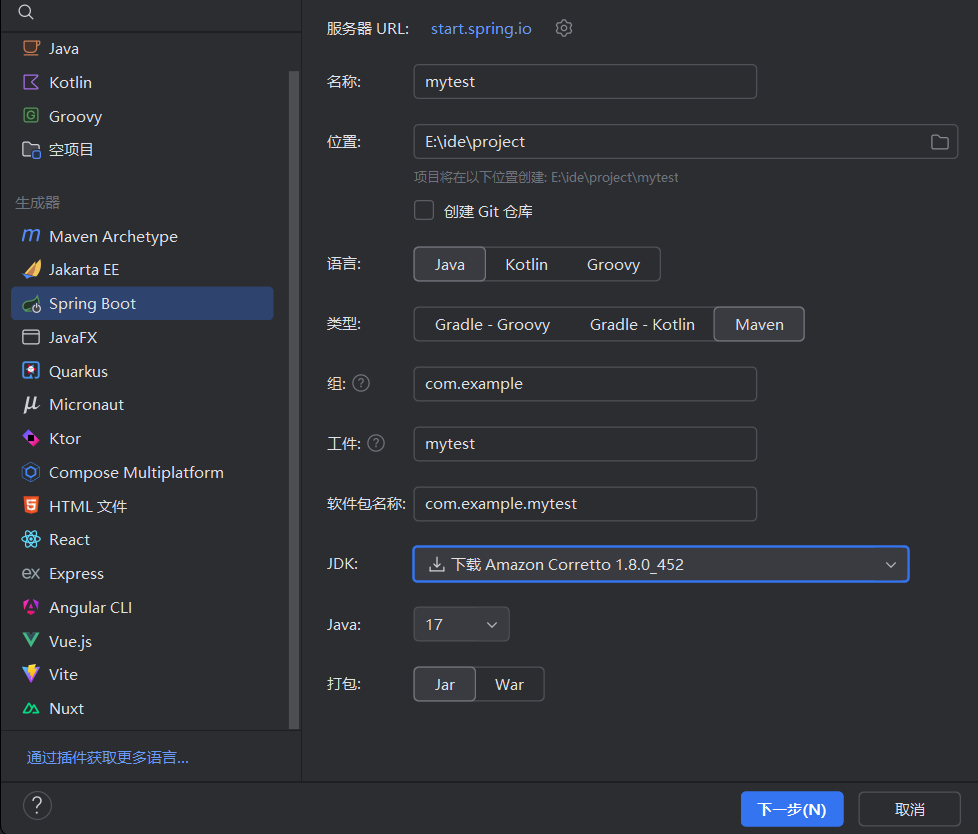Expand the JDK dropdown

point(890,564)
